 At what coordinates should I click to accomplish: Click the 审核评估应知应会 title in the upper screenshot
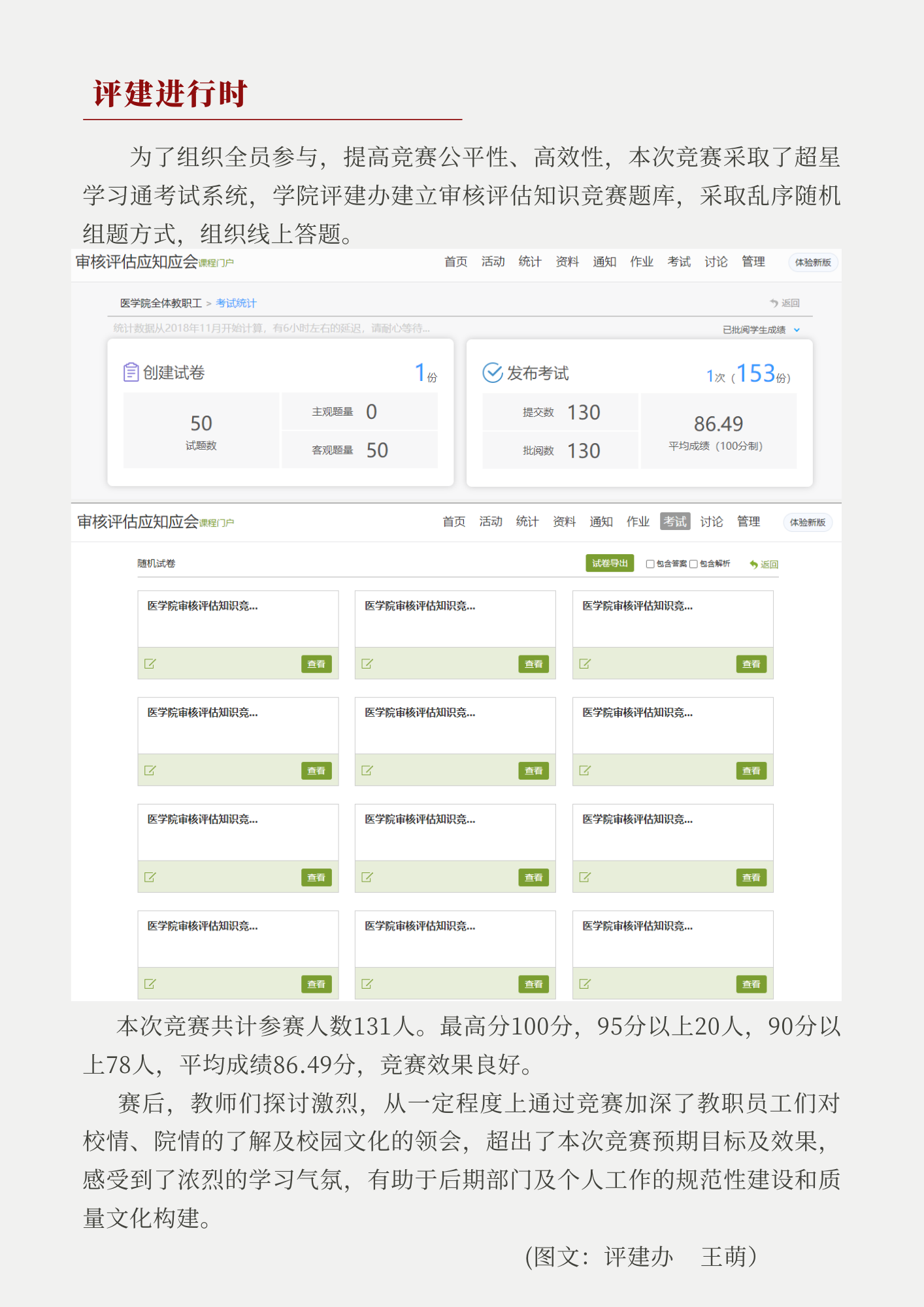137,261
